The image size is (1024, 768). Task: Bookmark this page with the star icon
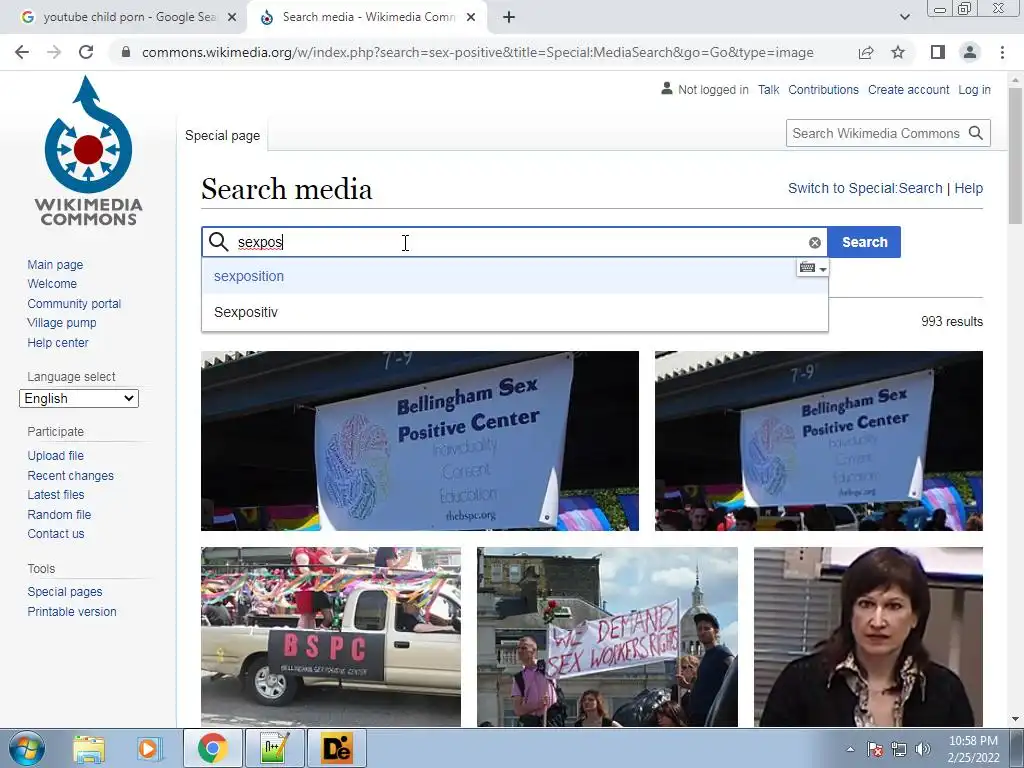click(898, 52)
